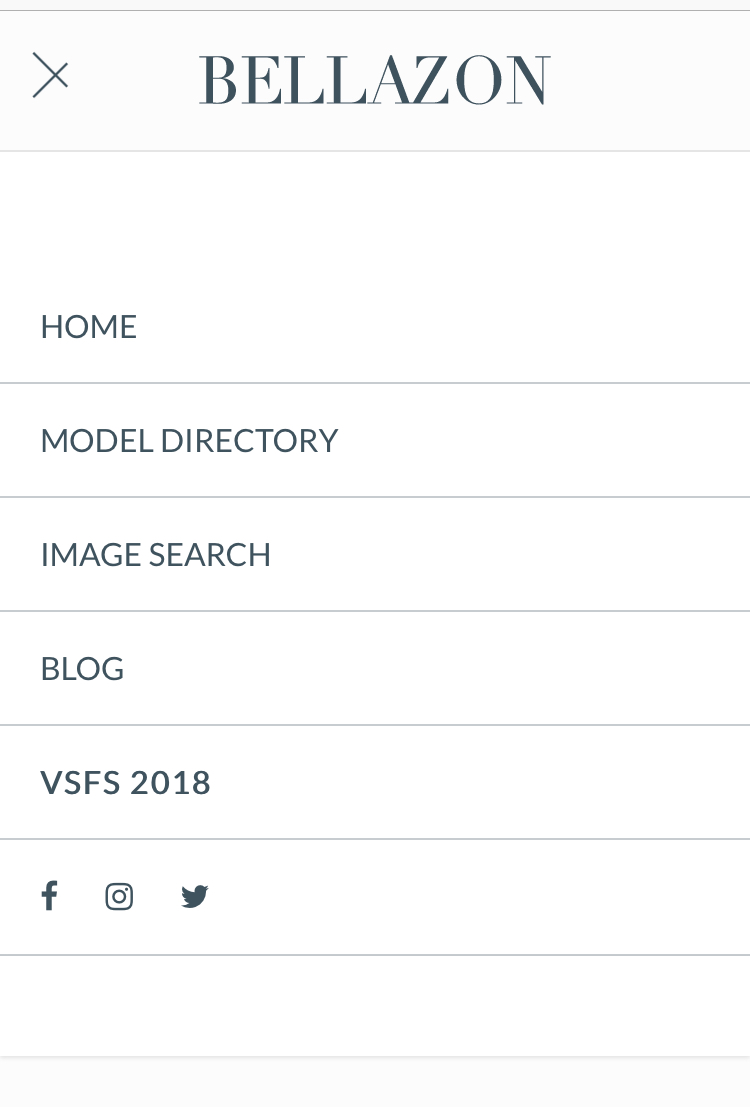Open the MODEL DIRECTORY
The width and height of the screenshot is (750, 1107).
point(189,441)
